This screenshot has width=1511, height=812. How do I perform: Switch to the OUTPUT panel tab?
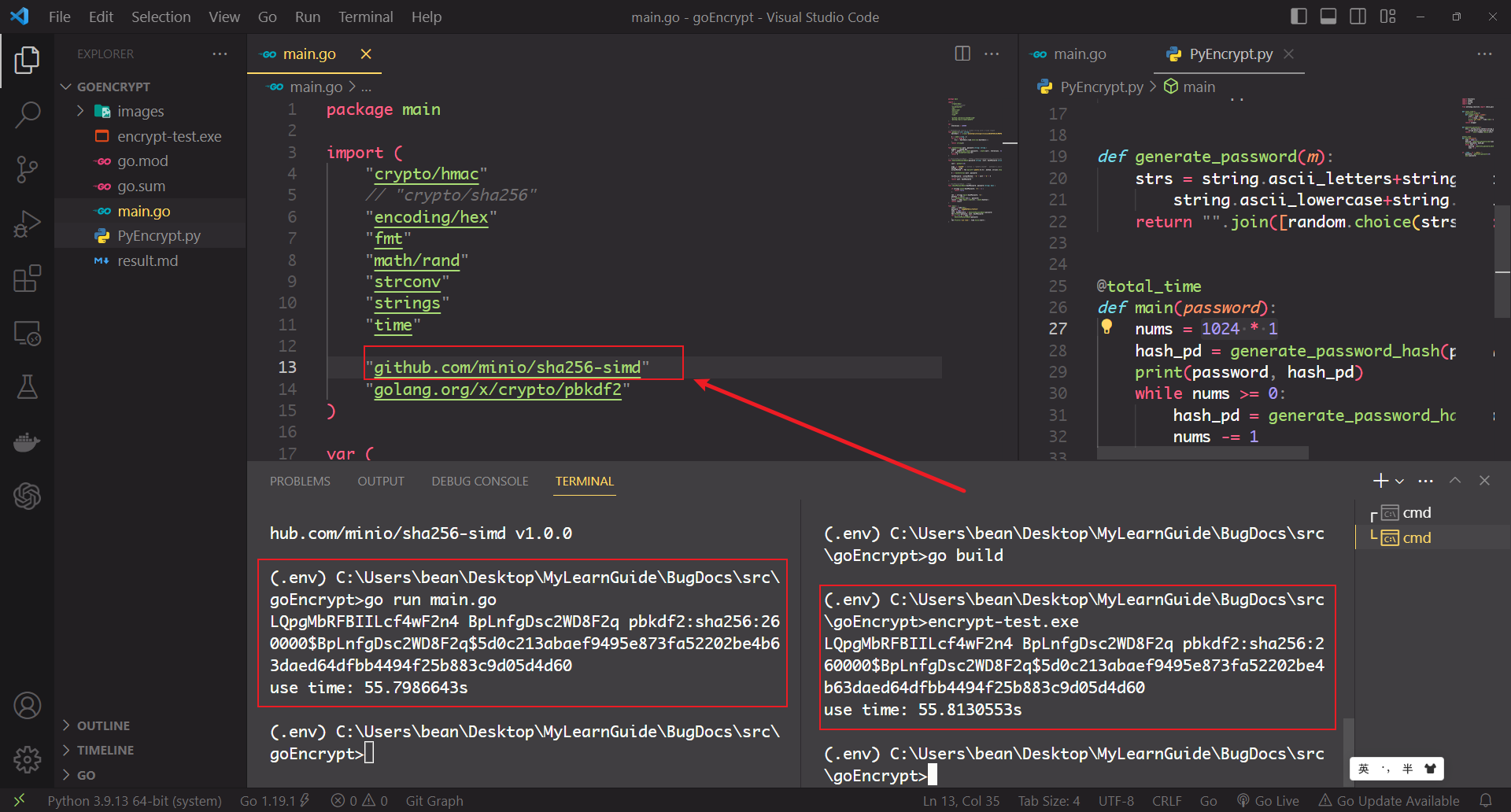click(381, 481)
